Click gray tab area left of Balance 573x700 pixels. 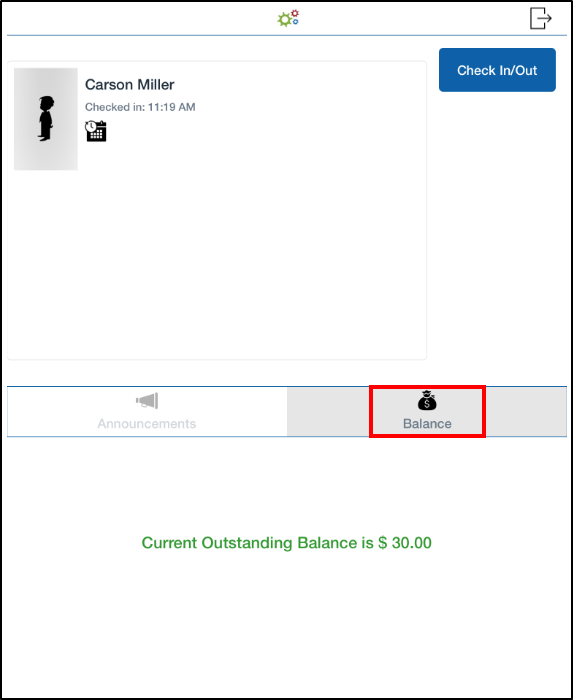pyautogui.click(x=328, y=412)
